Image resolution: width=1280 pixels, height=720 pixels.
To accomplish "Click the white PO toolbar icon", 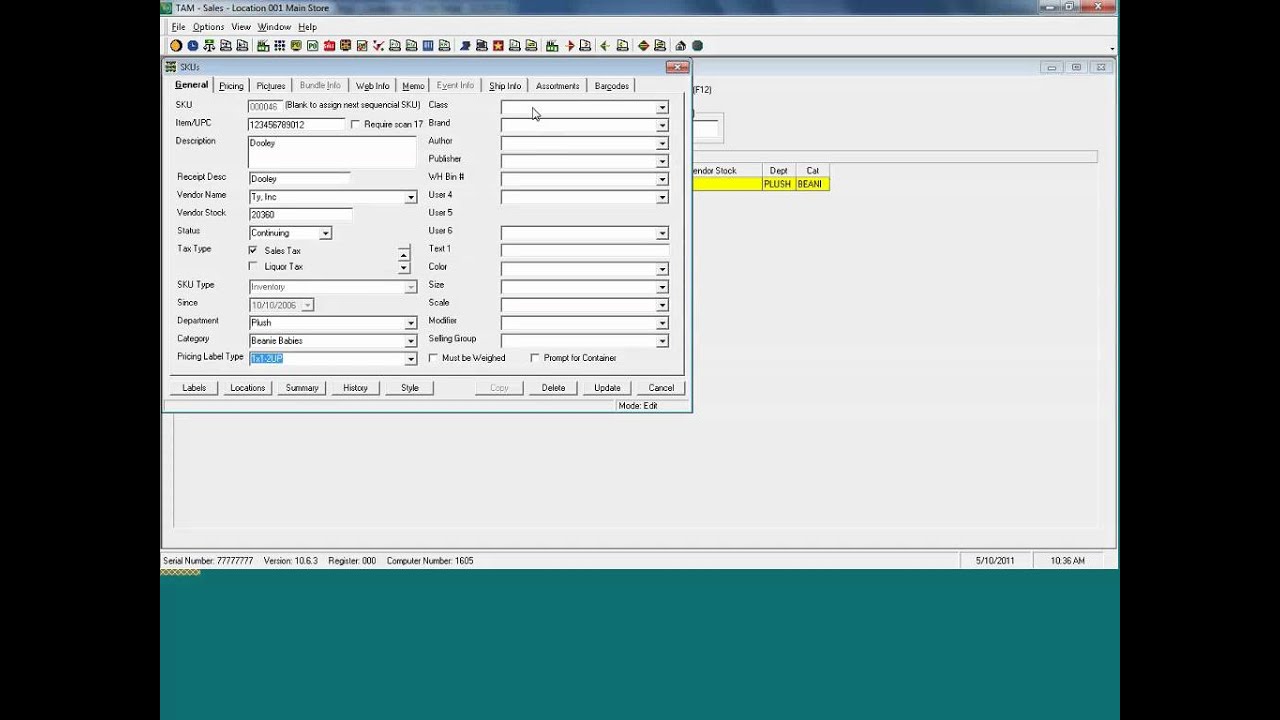I will pyautogui.click(x=313, y=46).
